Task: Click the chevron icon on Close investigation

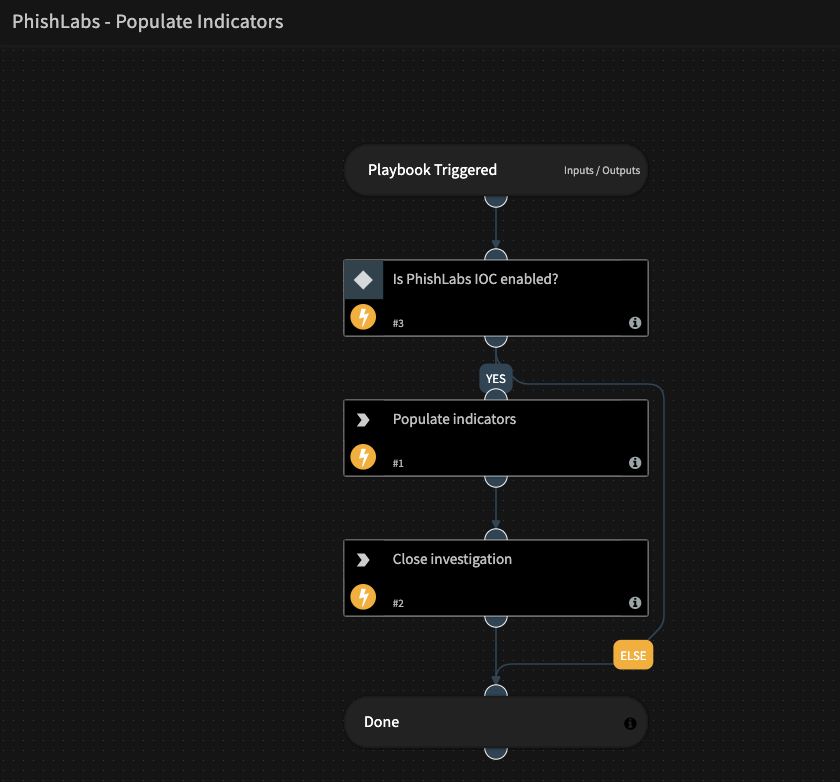Action: tap(363, 560)
